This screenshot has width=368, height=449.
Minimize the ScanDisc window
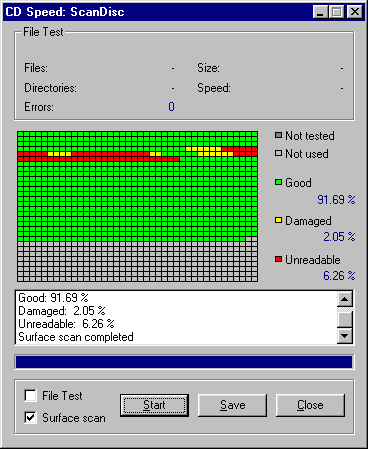tap(321, 12)
